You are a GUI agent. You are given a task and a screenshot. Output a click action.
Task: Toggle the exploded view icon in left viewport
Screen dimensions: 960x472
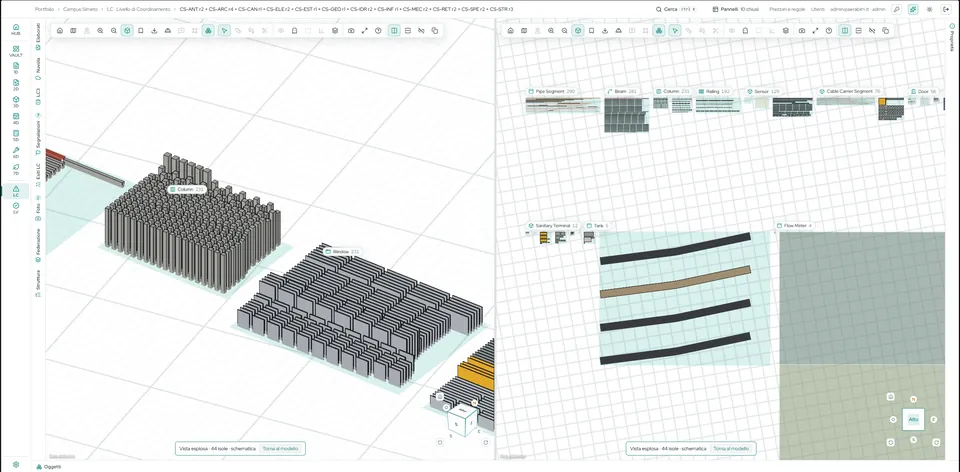[x=208, y=31]
